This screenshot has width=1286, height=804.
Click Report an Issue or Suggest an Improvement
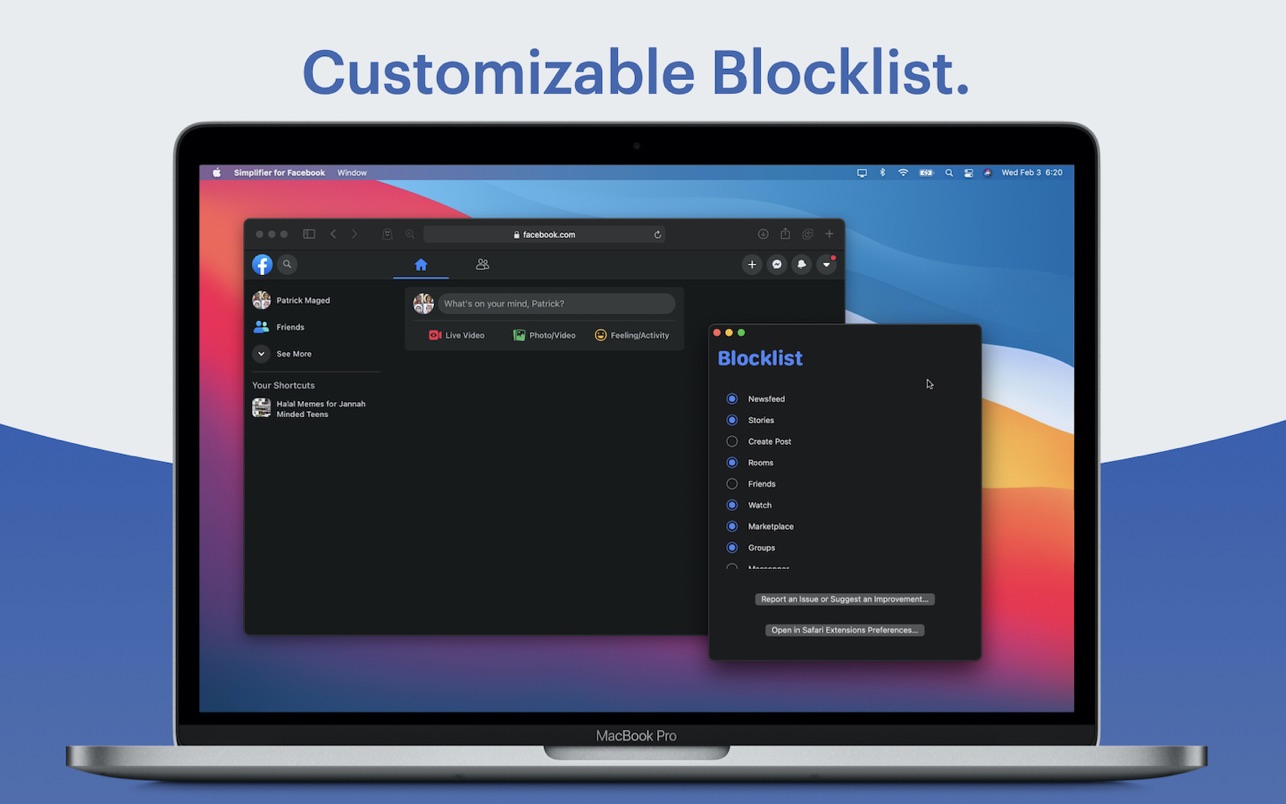845,599
